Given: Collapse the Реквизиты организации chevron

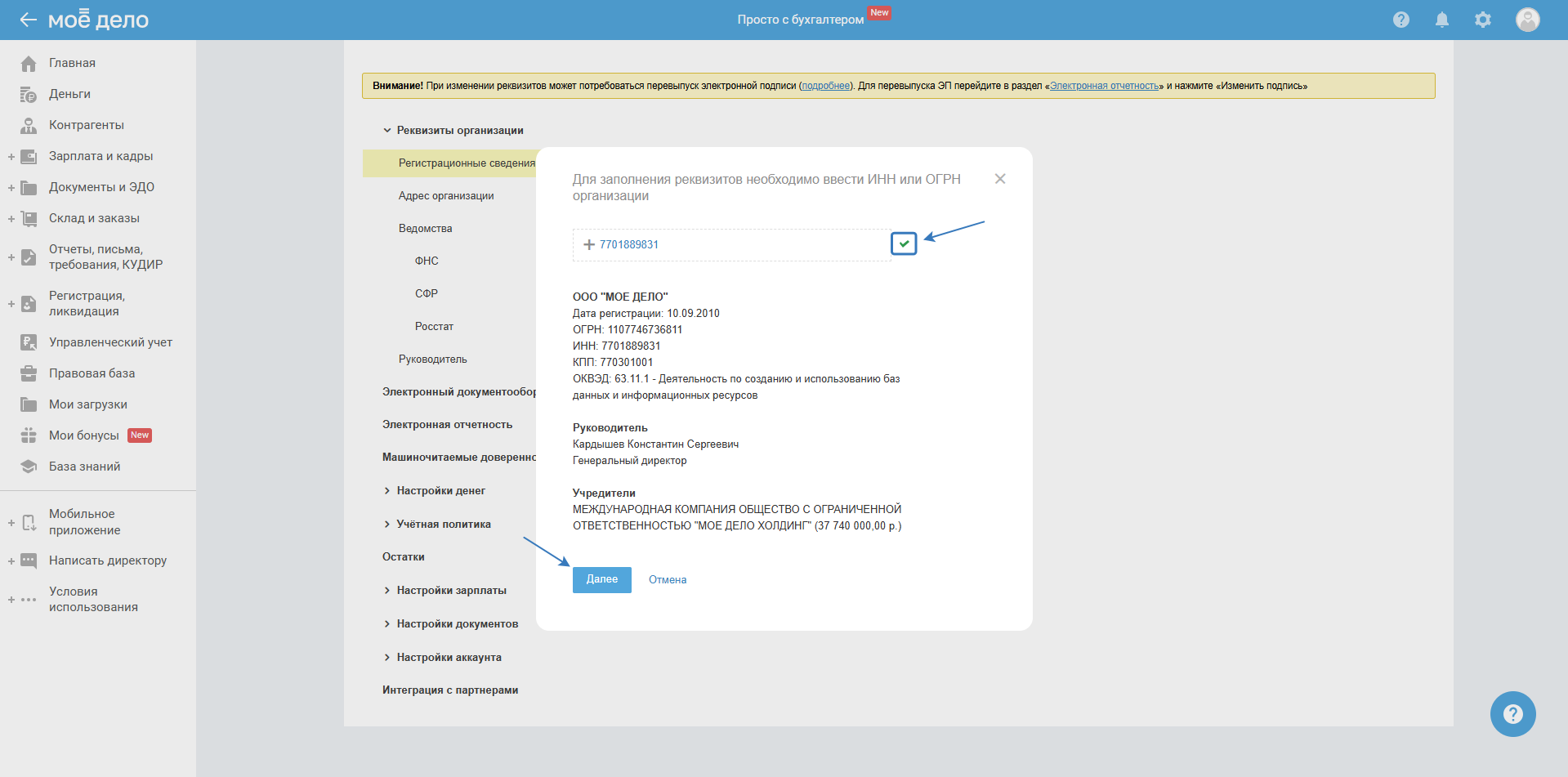Looking at the screenshot, I should pyautogui.click(x=387, y=131).
